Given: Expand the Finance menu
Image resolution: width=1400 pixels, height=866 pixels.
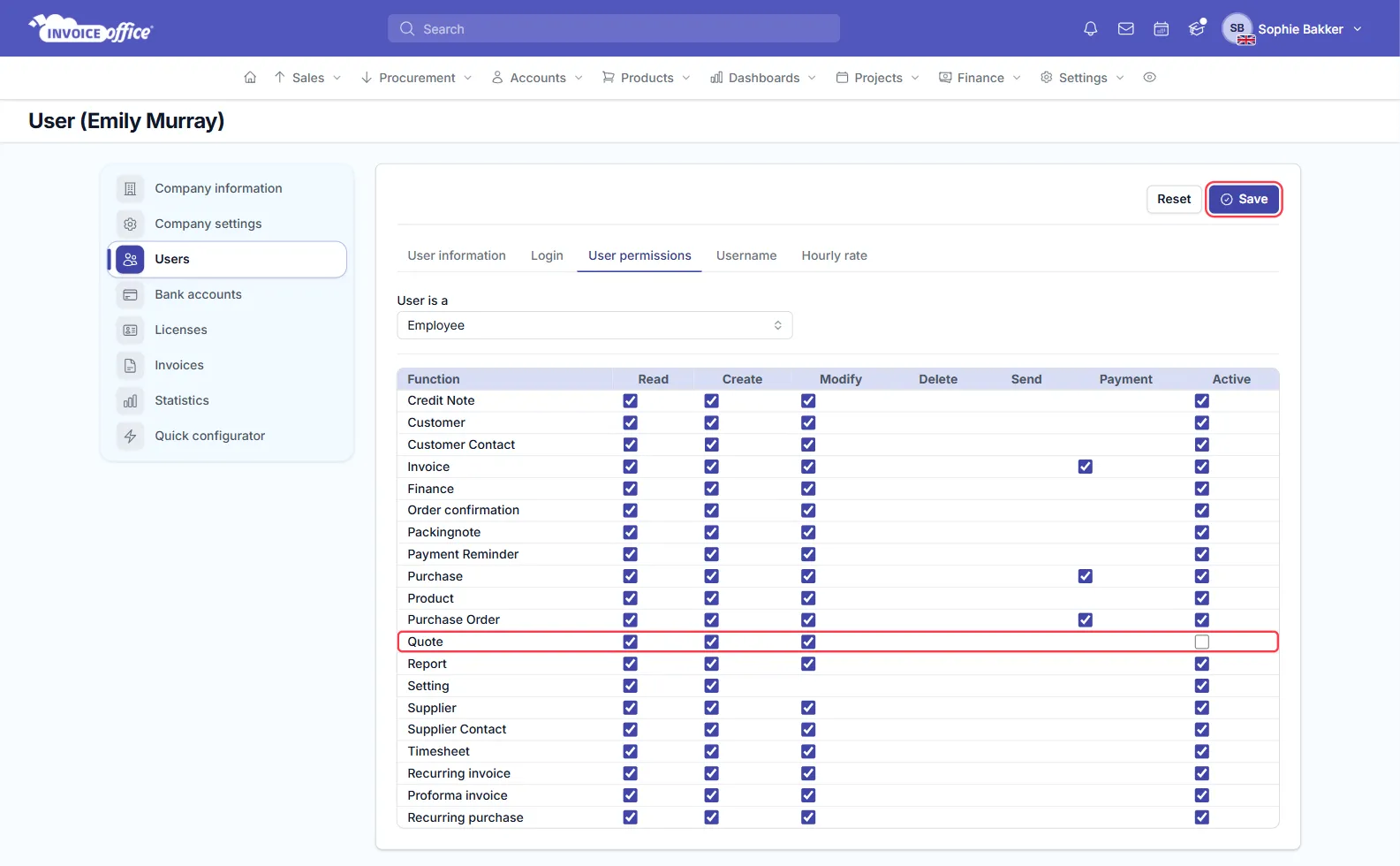Looking at the screenshot, I should coord(980,78).
